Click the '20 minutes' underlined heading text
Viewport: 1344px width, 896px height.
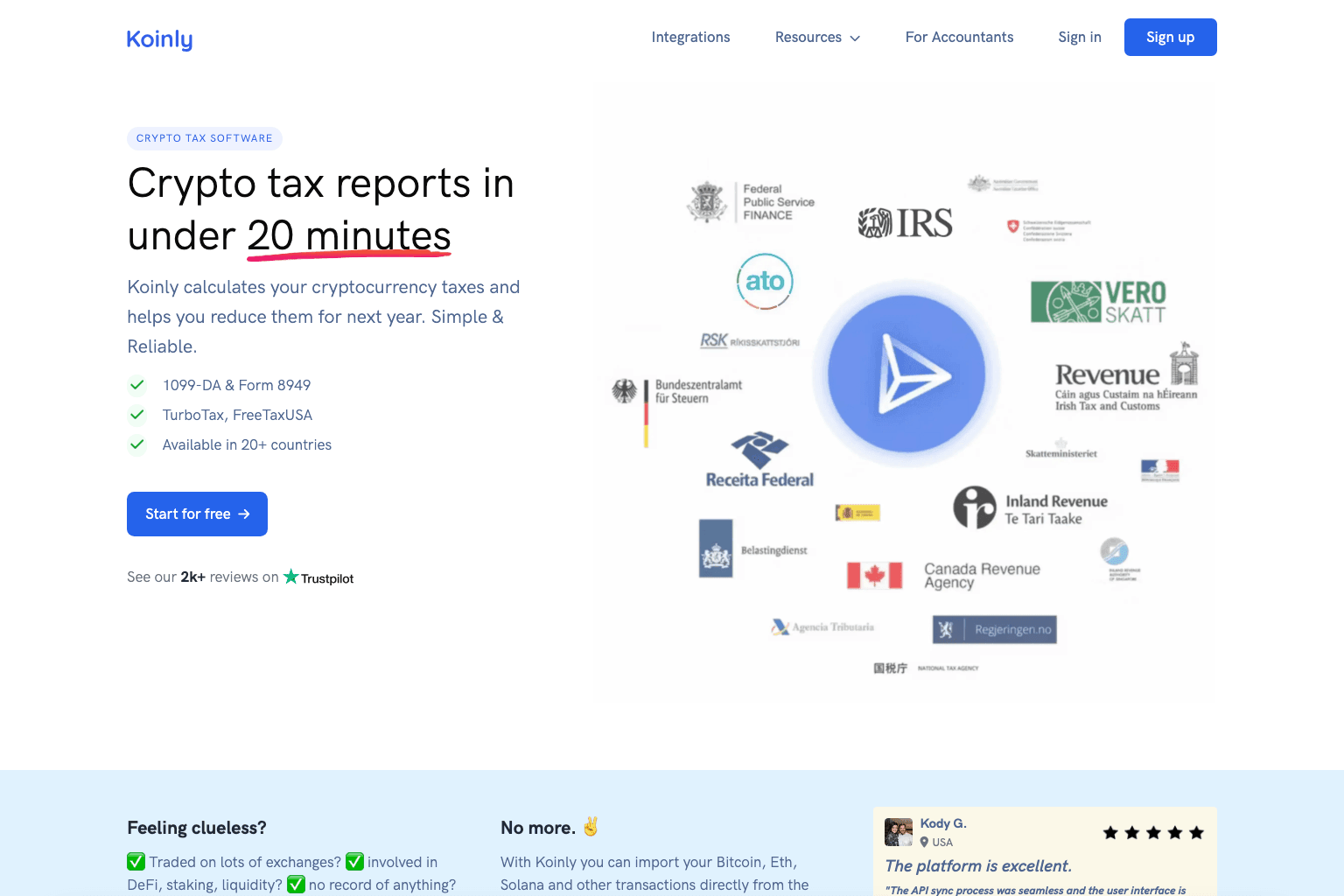(x=349, y=236)
